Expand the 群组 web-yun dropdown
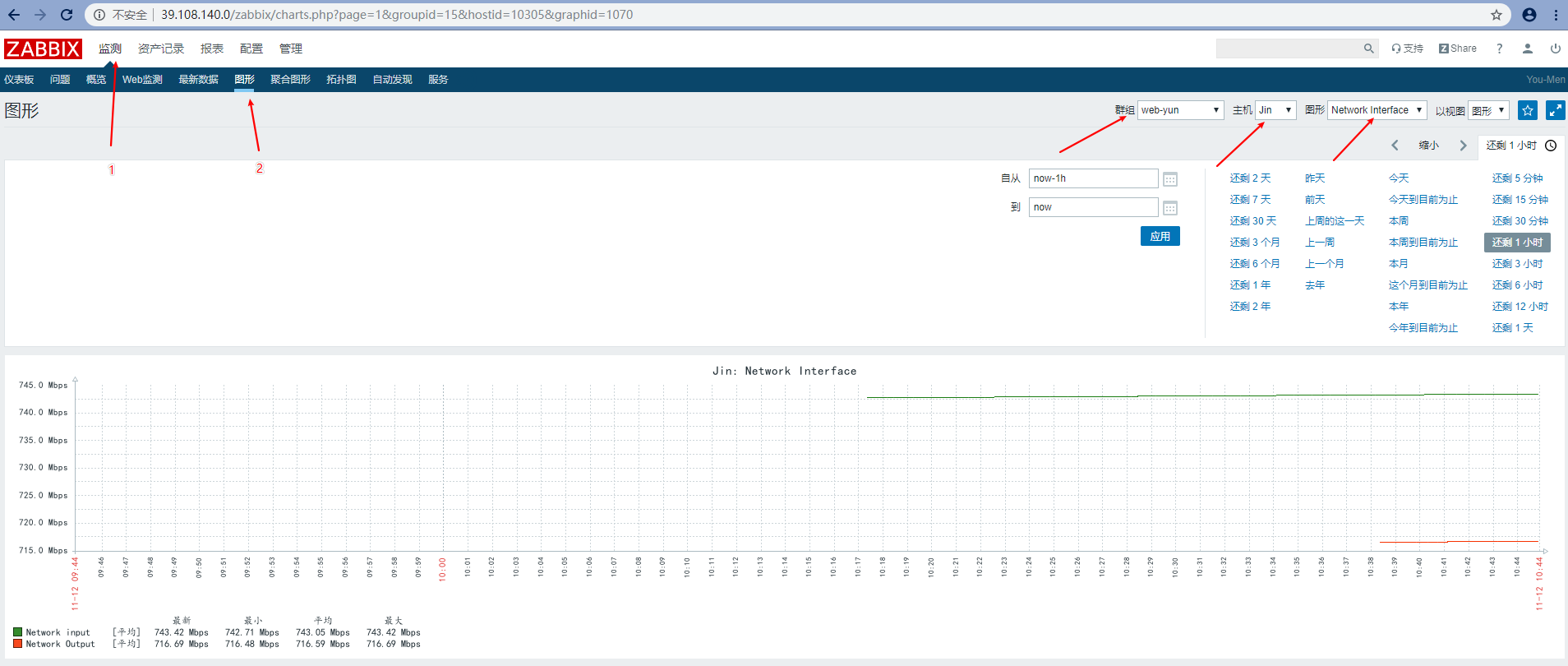 click(1180, 110)
